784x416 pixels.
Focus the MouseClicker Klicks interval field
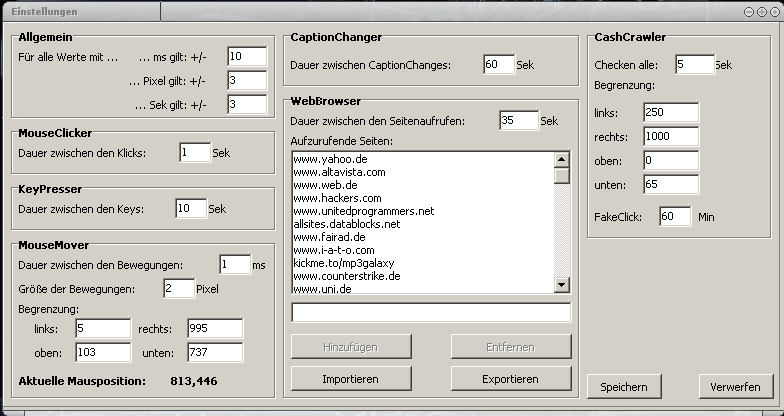pyautogui.click(x=195, y=152)
